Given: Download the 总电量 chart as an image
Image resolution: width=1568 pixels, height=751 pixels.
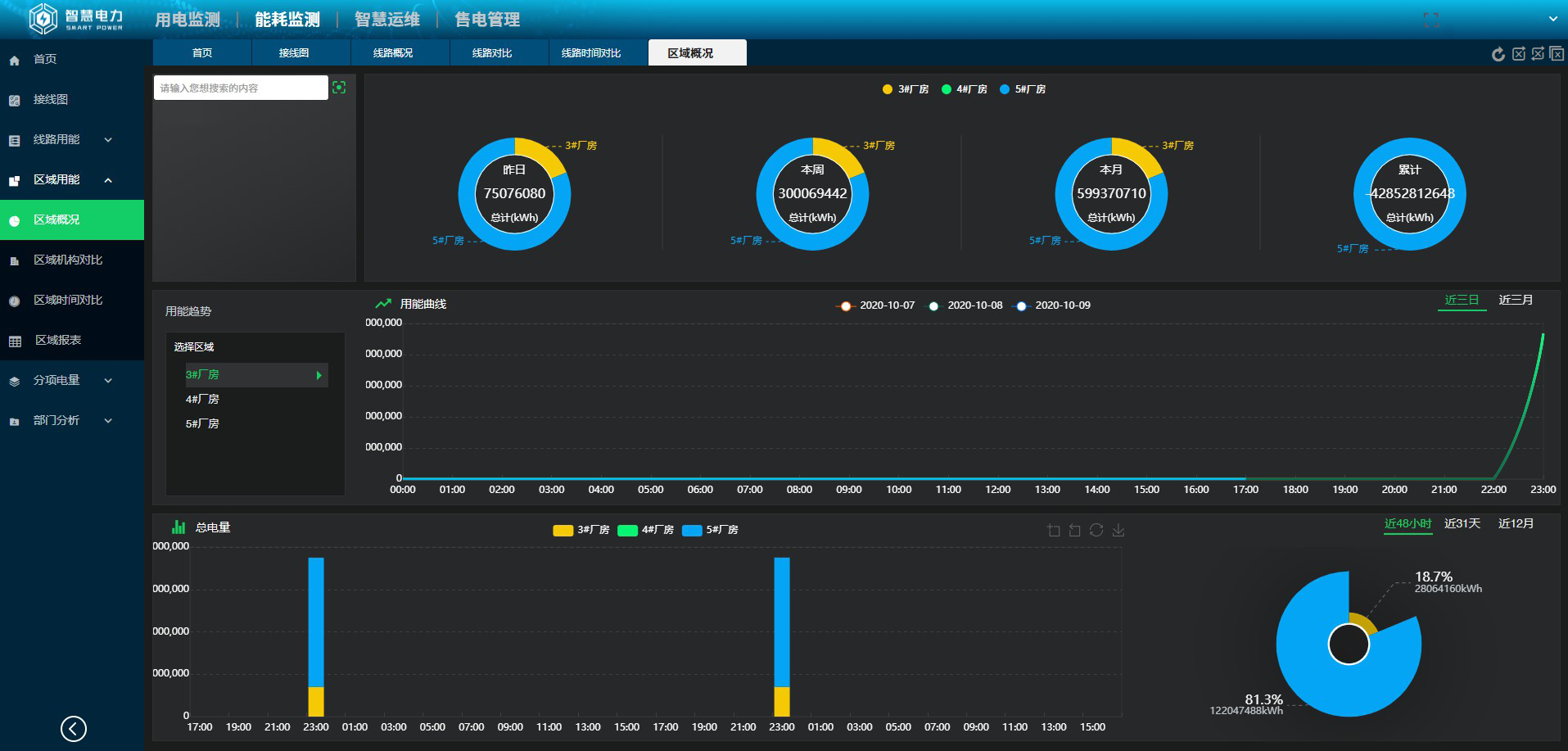Looking at the screenshot, I should pos(1118,531).
